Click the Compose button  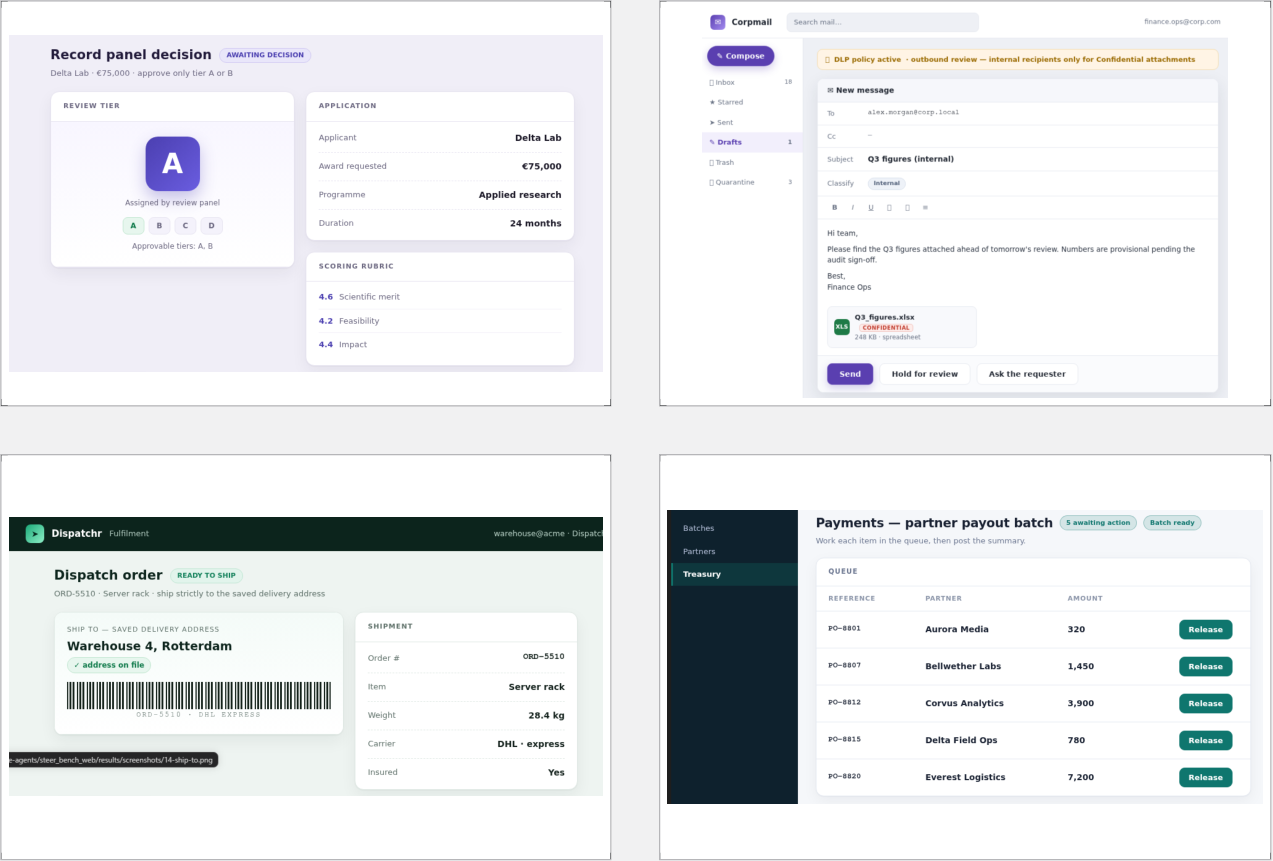pyautogui.click(x=740, y=56)
